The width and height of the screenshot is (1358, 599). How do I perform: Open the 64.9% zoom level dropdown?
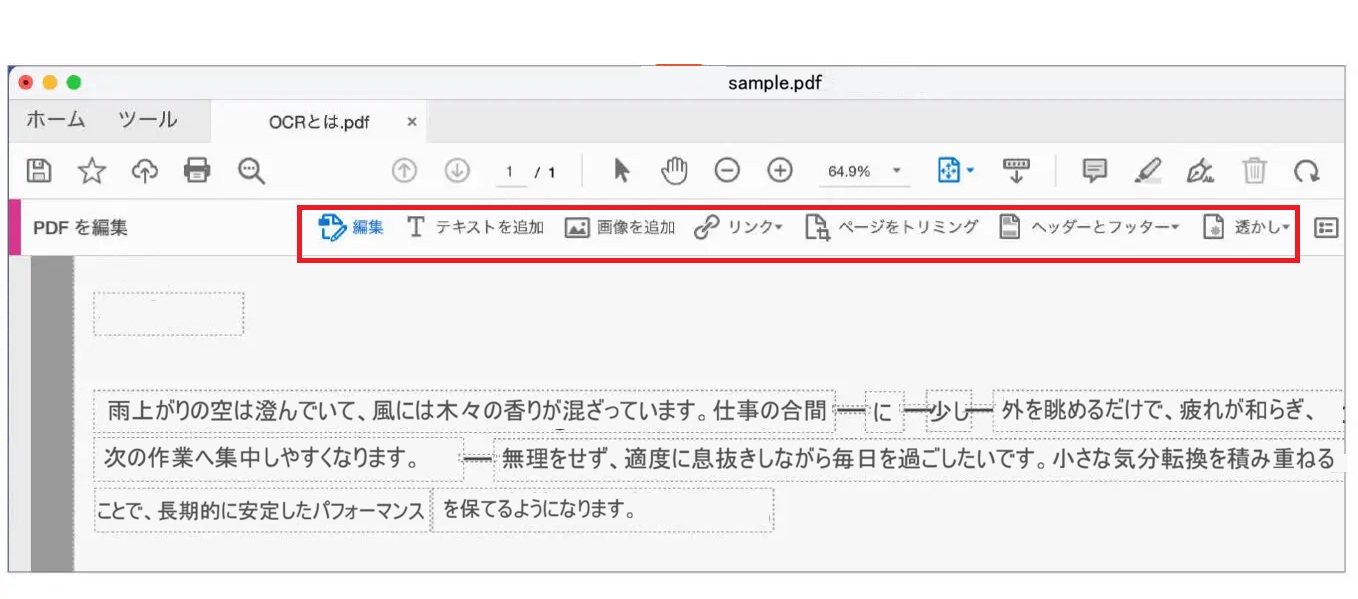pyautogui.click(x=863, y=171)
